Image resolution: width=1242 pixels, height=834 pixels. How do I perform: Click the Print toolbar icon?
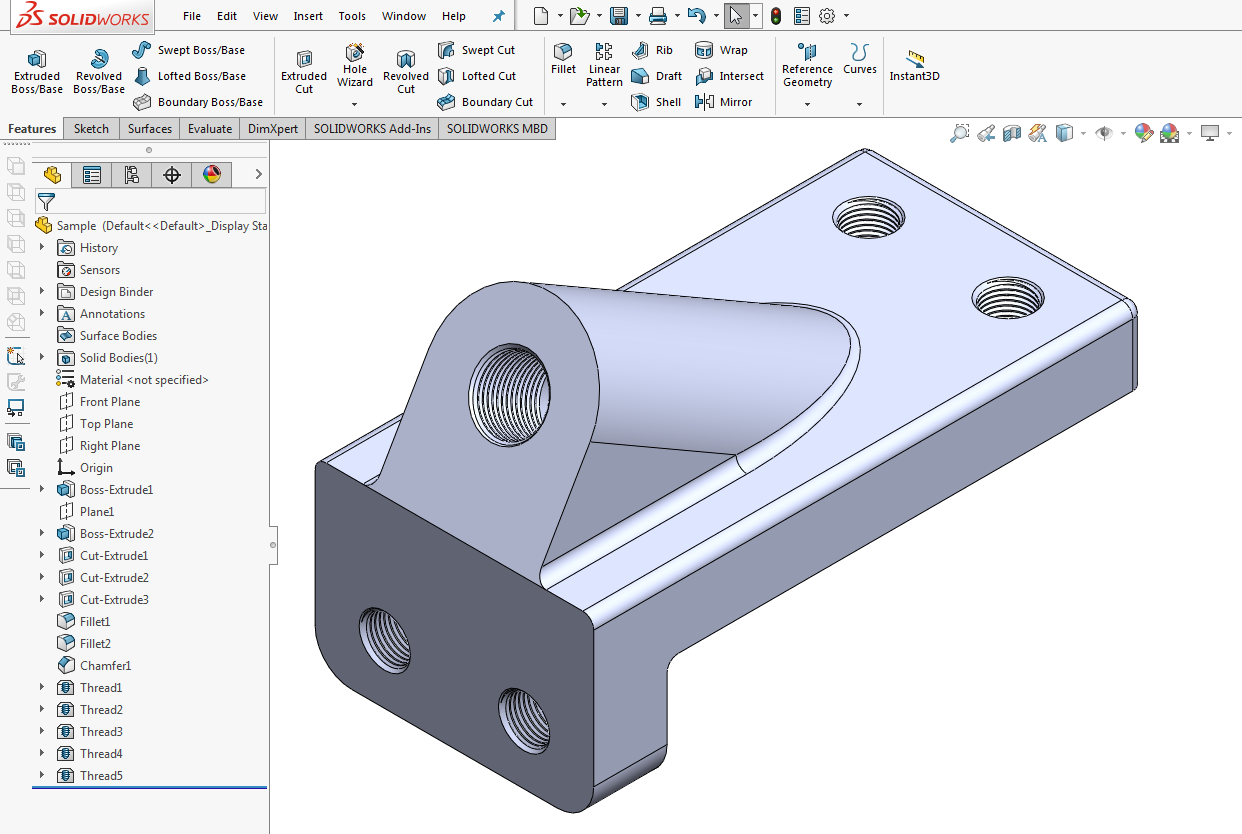pyautogui.click(x=657, y=16)
